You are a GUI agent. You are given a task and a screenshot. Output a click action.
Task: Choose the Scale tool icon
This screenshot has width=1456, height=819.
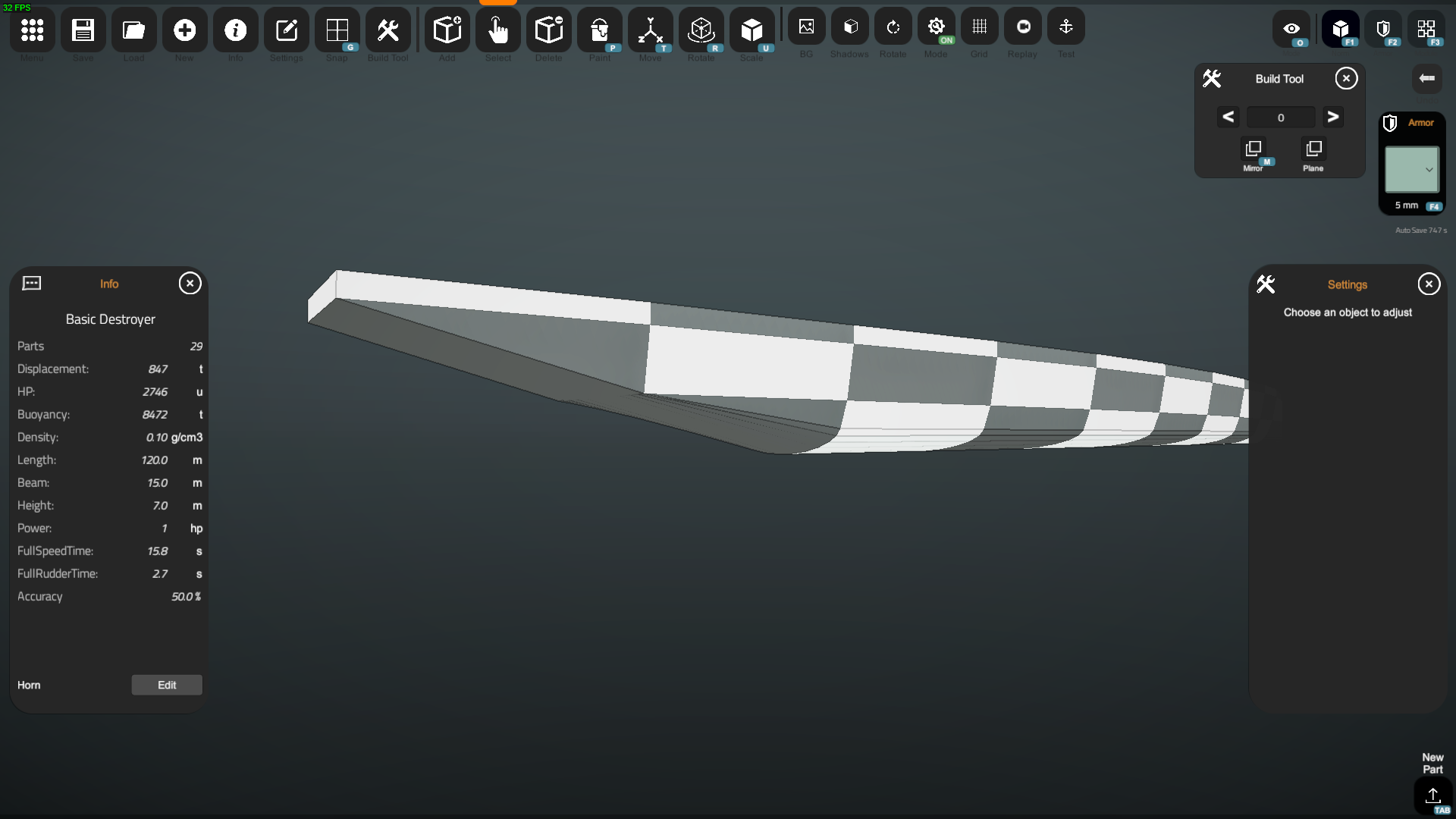coord(752,30)
